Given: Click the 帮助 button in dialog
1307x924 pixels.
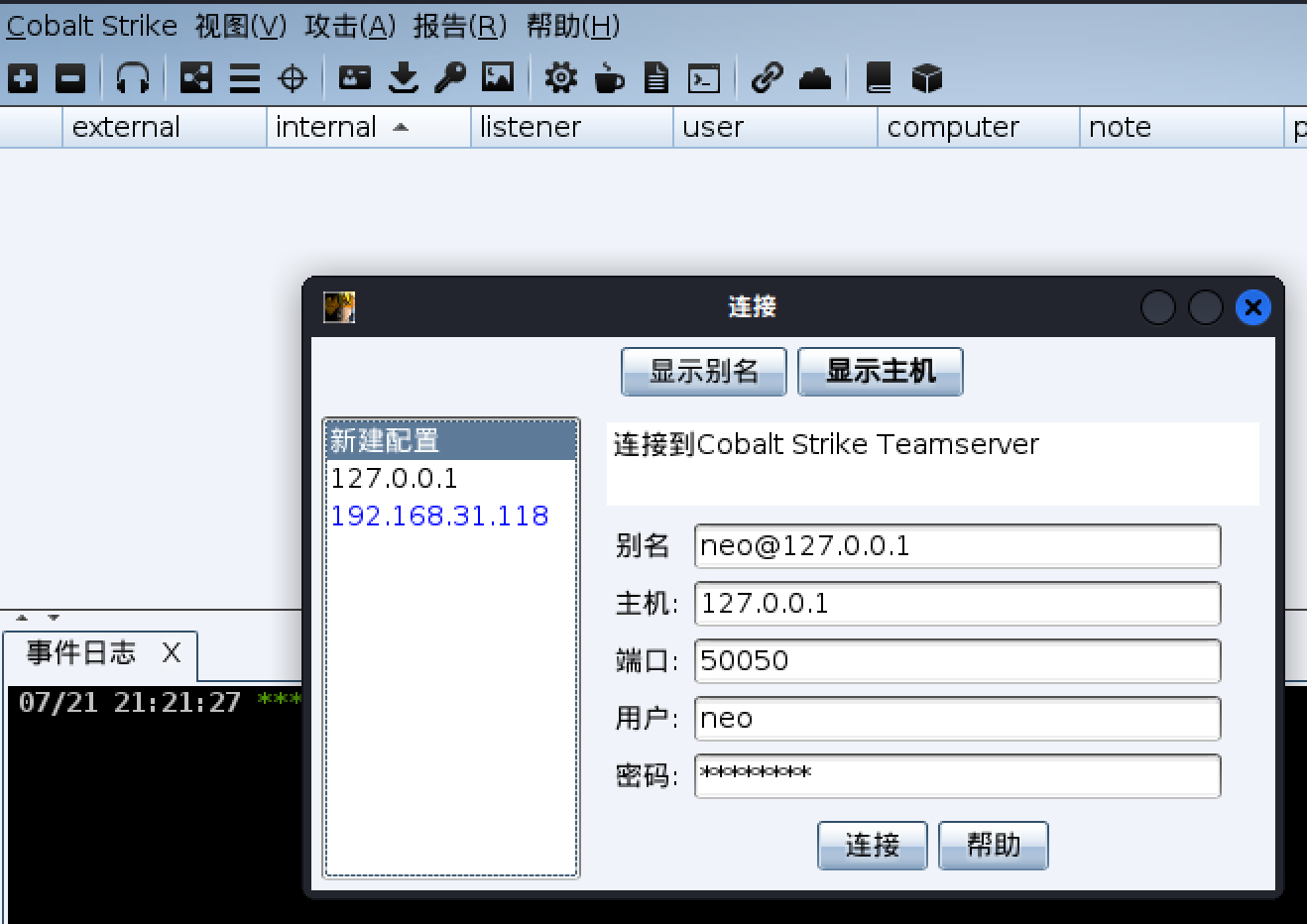Looking at the screenshot, I should point(994,846).
